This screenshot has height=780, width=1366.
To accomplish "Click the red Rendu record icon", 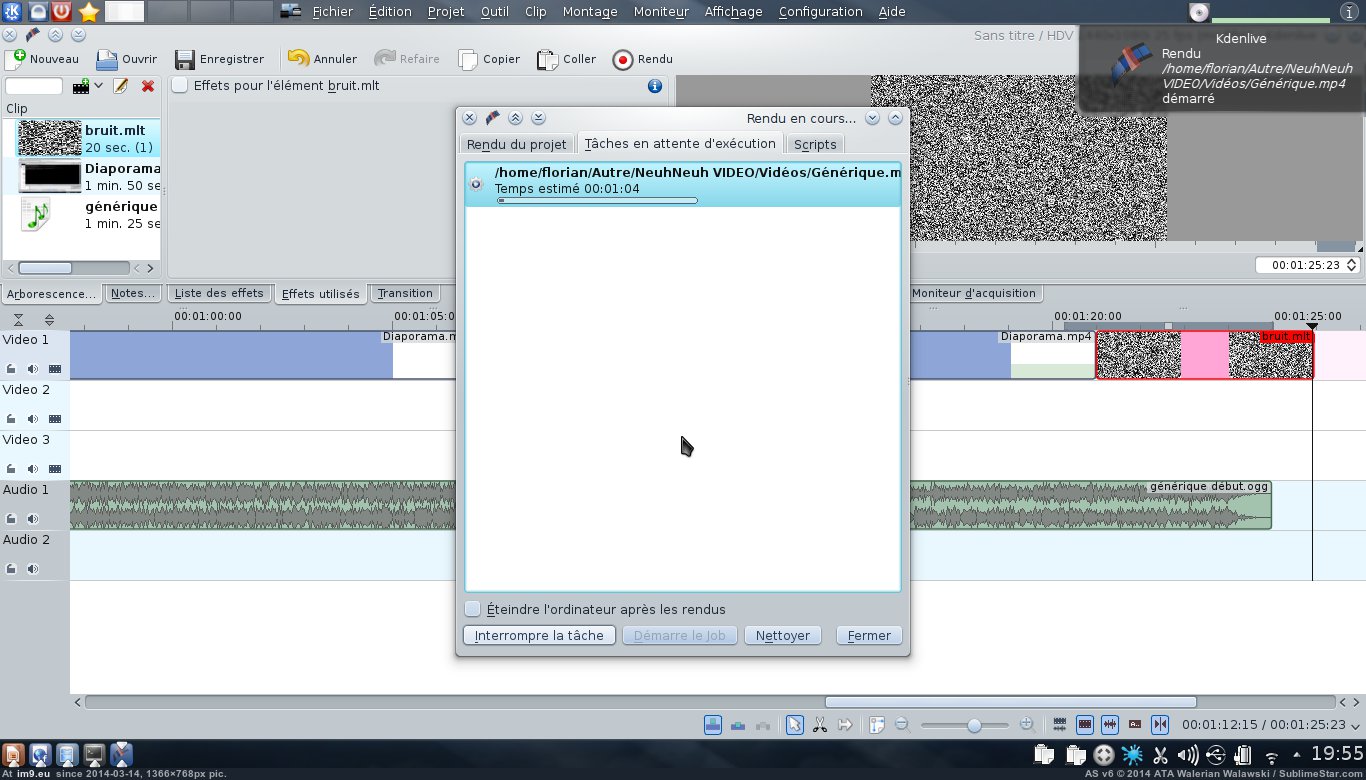I will [623, 59].
